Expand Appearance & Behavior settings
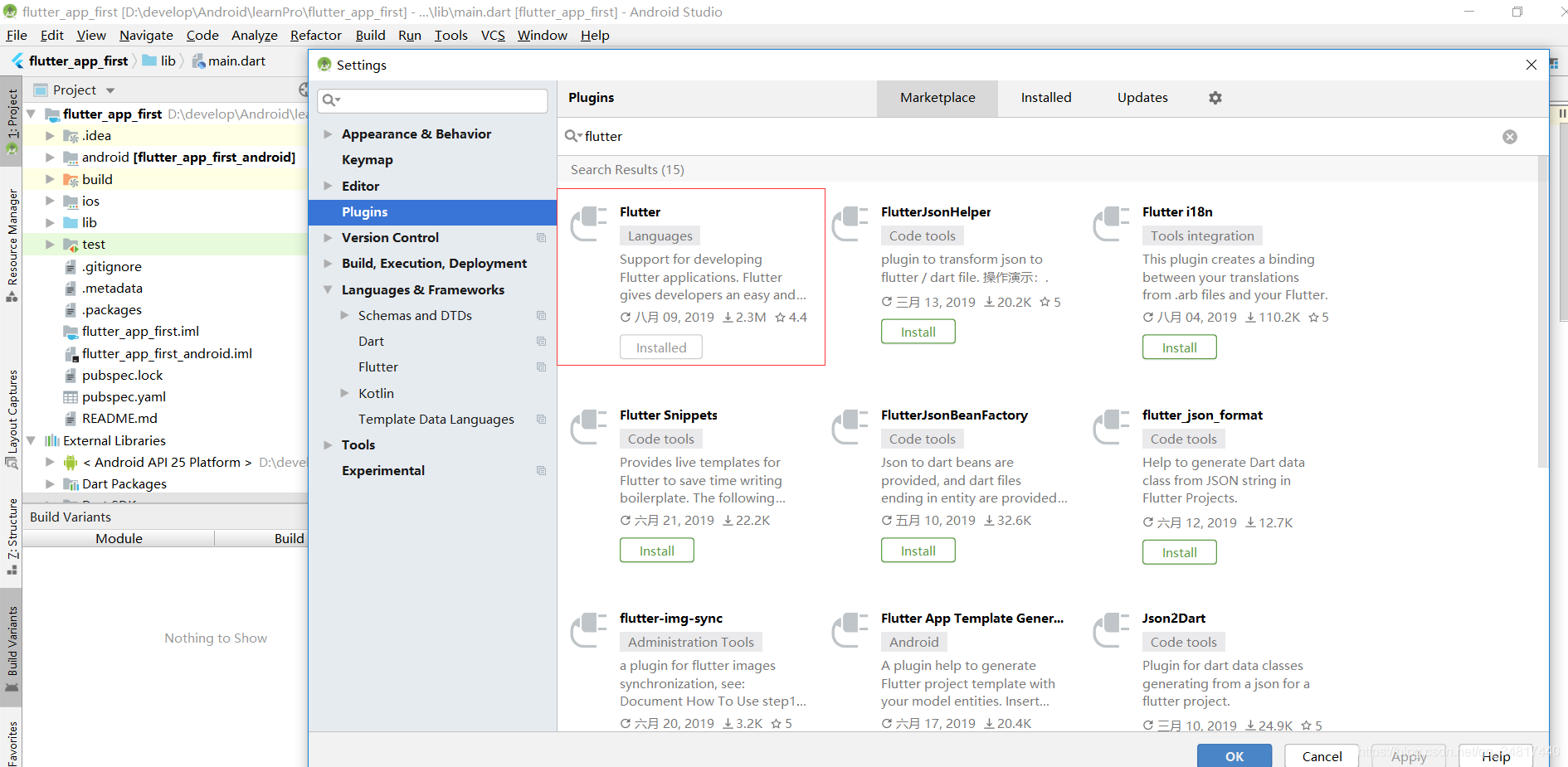1568x767 pixels. [x=328, y=134]
